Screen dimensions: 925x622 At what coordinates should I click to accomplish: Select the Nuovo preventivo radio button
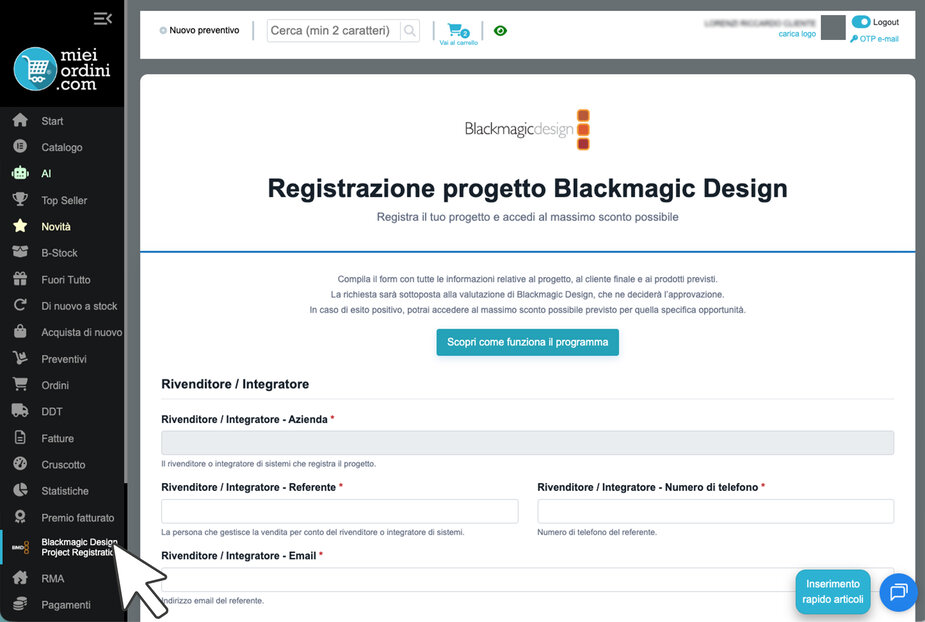(163, 30)
